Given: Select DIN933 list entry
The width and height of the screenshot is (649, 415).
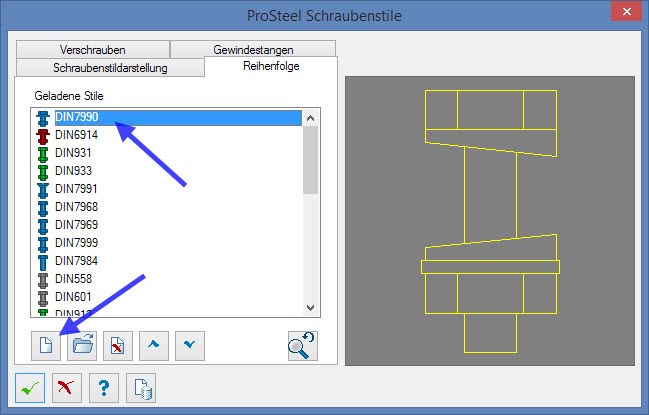Looking at the screenshot, I should pos(73,171).
